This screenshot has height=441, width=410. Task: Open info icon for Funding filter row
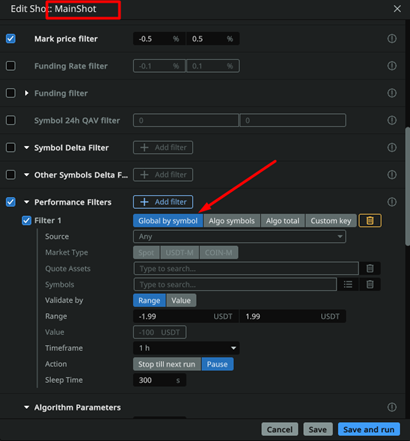[392, 93]
